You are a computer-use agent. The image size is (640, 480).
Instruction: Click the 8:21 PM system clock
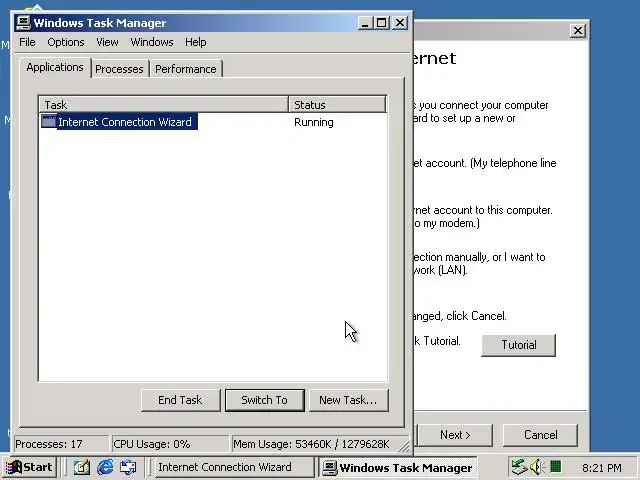pos(602,468)
